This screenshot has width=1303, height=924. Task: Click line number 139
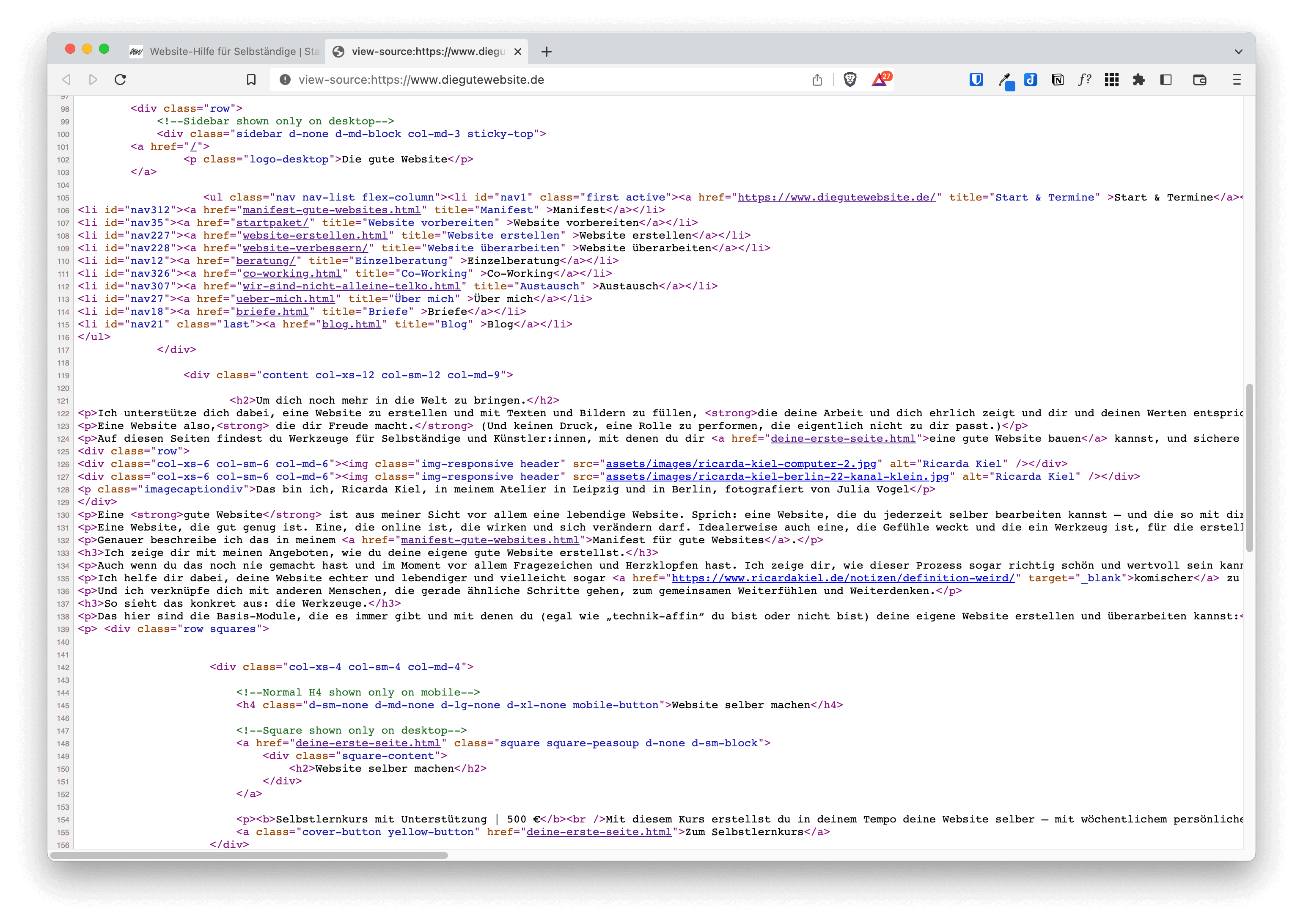point(63,630)
